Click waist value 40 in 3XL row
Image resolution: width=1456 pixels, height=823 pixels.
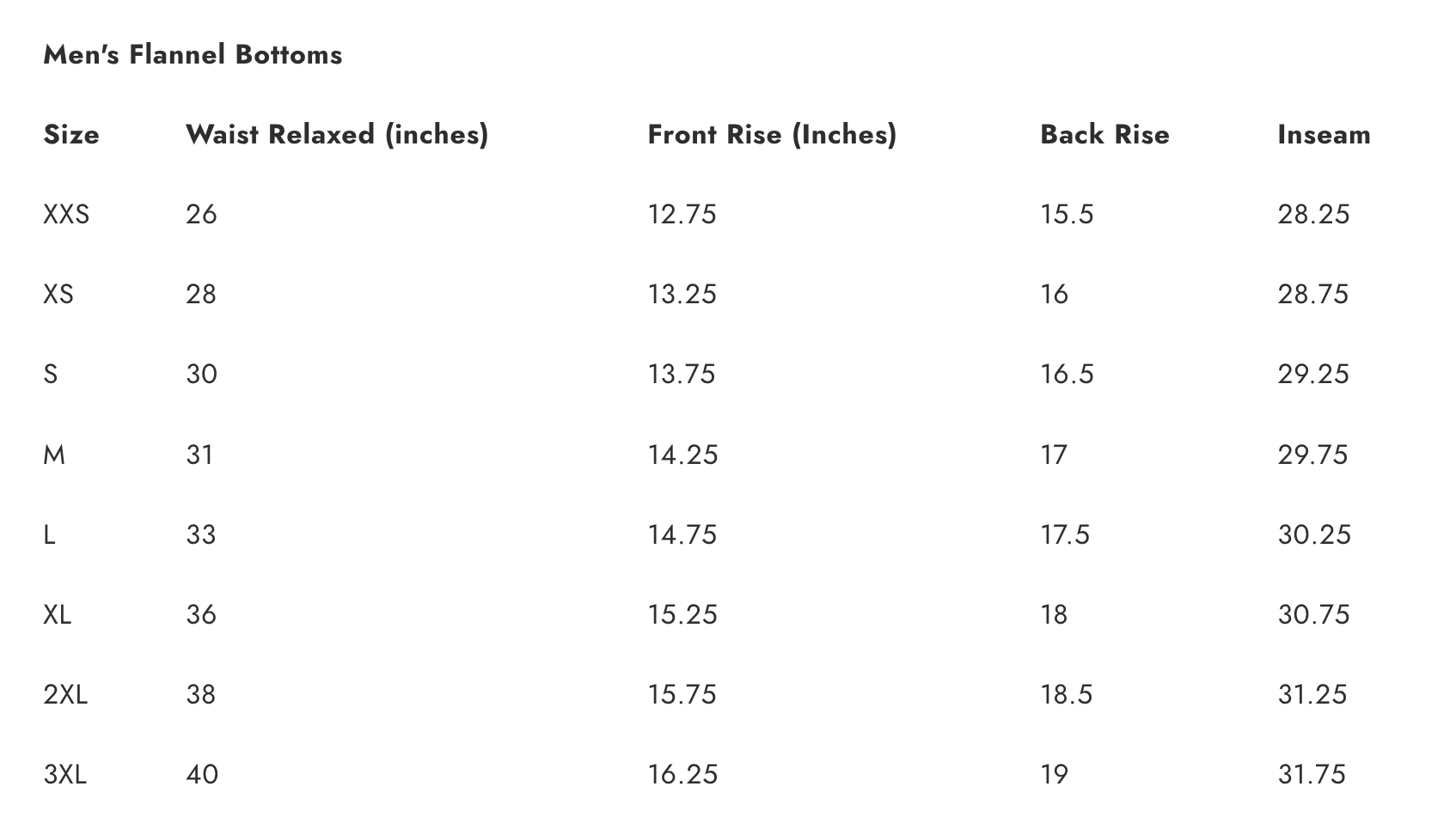tap(202, 774)
